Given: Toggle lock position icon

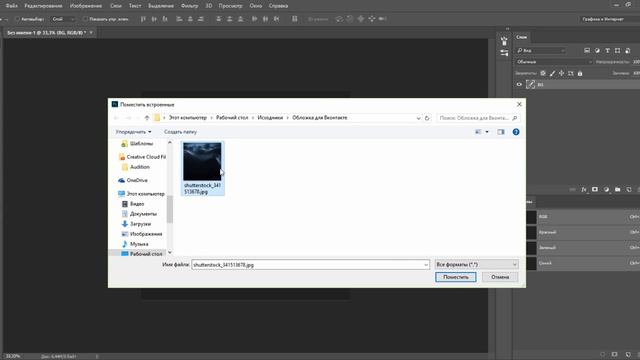Looking at the screenshot, I should pos(562,73).
